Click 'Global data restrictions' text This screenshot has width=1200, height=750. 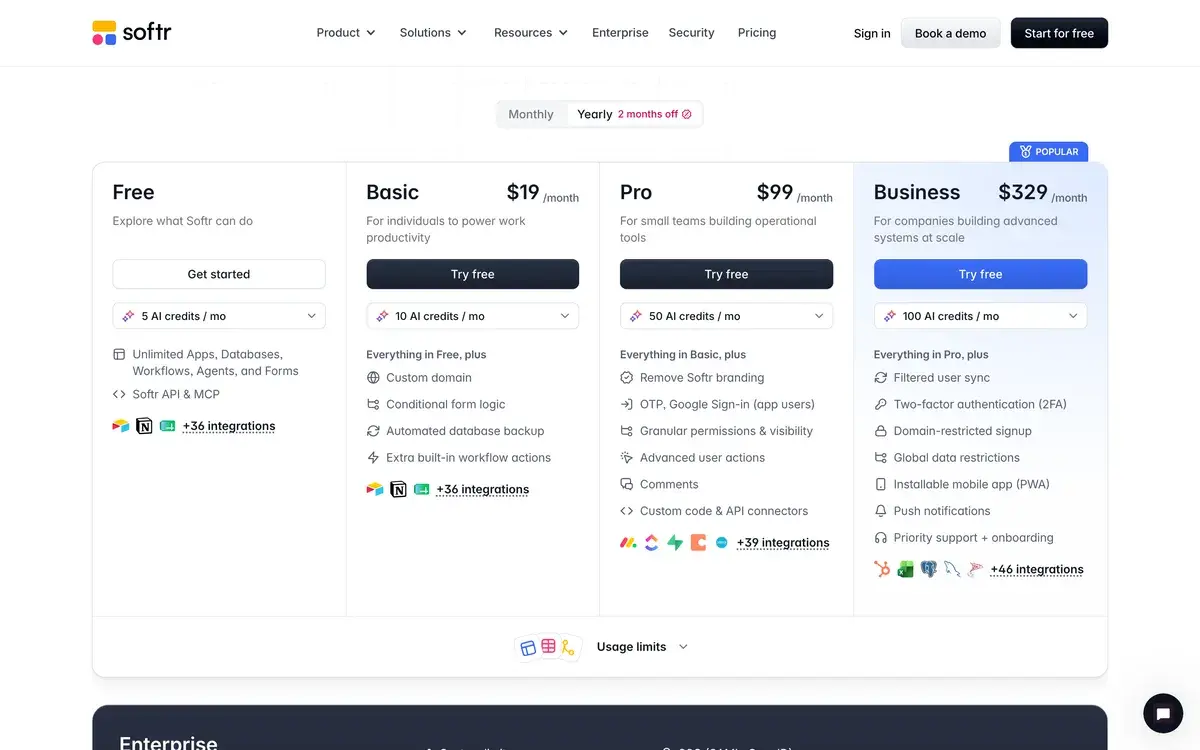point(957,458)
